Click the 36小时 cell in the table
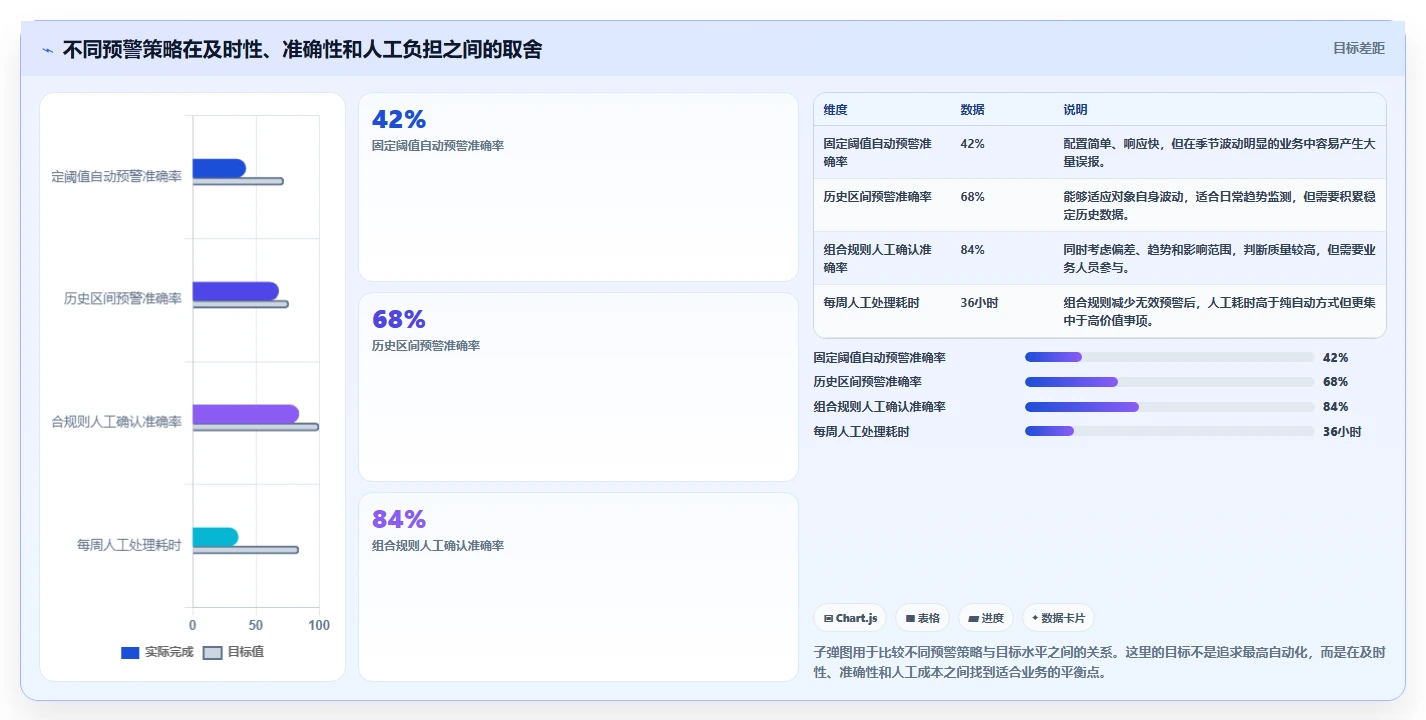The image size is (1426, 720). click(979, 302)
